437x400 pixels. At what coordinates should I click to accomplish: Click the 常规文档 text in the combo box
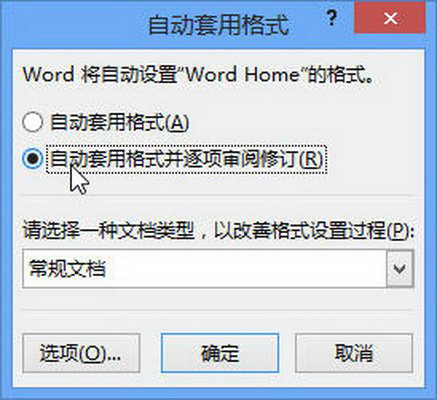tap(67, 268)
